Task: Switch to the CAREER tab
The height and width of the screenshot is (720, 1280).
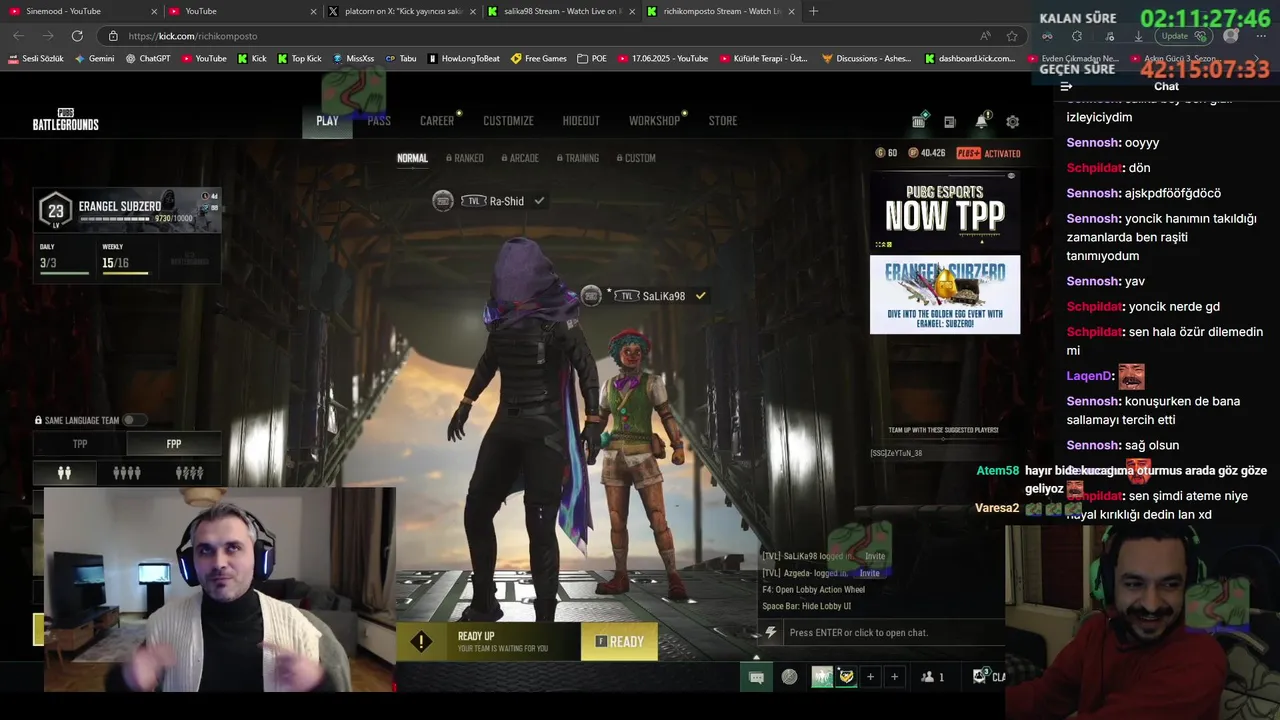Action: tap(437, 121)
